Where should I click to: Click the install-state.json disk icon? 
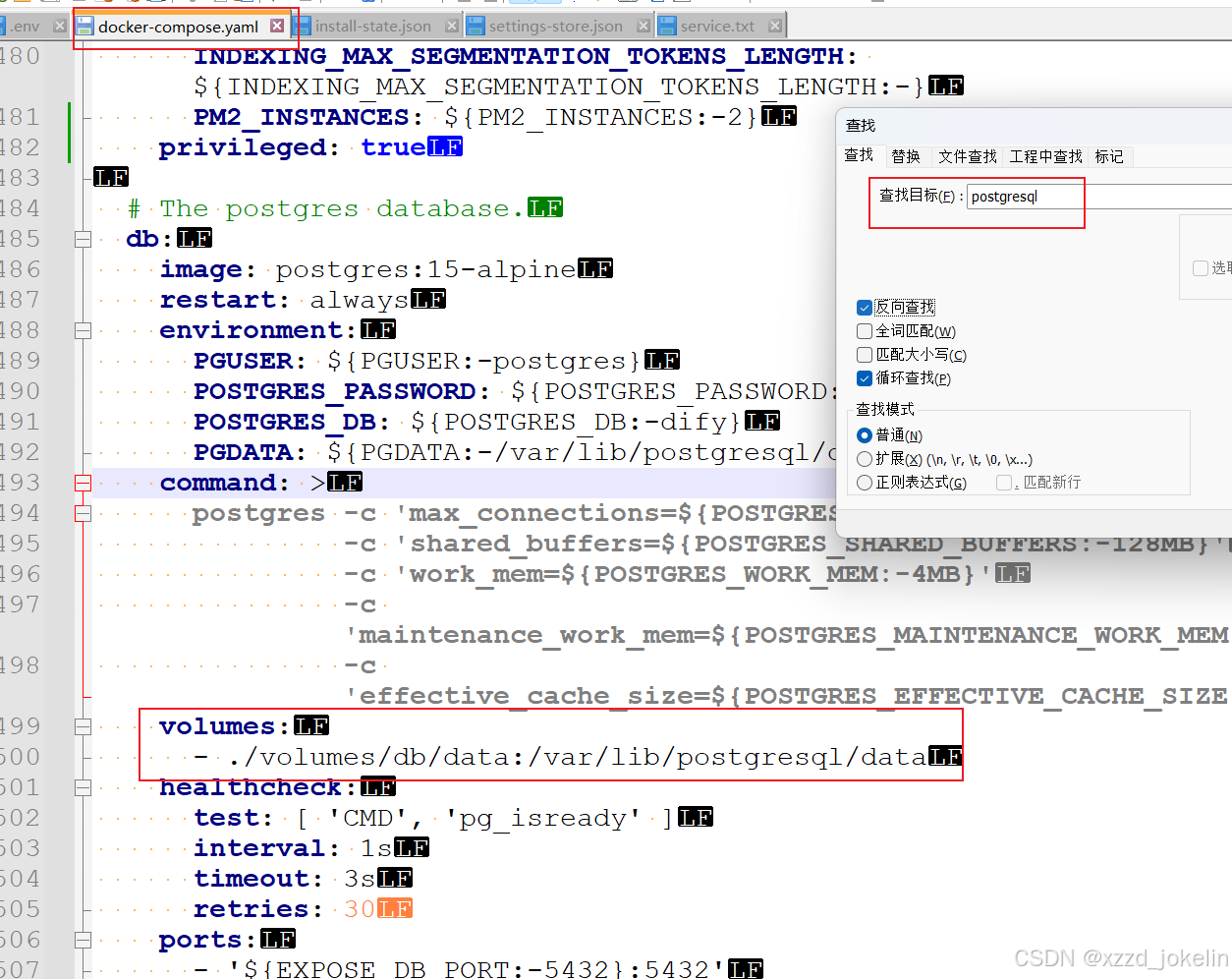coord(304,27)
